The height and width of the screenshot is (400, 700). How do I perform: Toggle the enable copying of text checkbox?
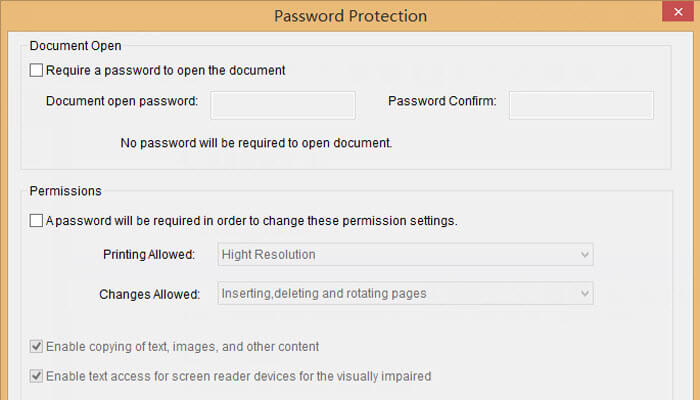point(37,347)
